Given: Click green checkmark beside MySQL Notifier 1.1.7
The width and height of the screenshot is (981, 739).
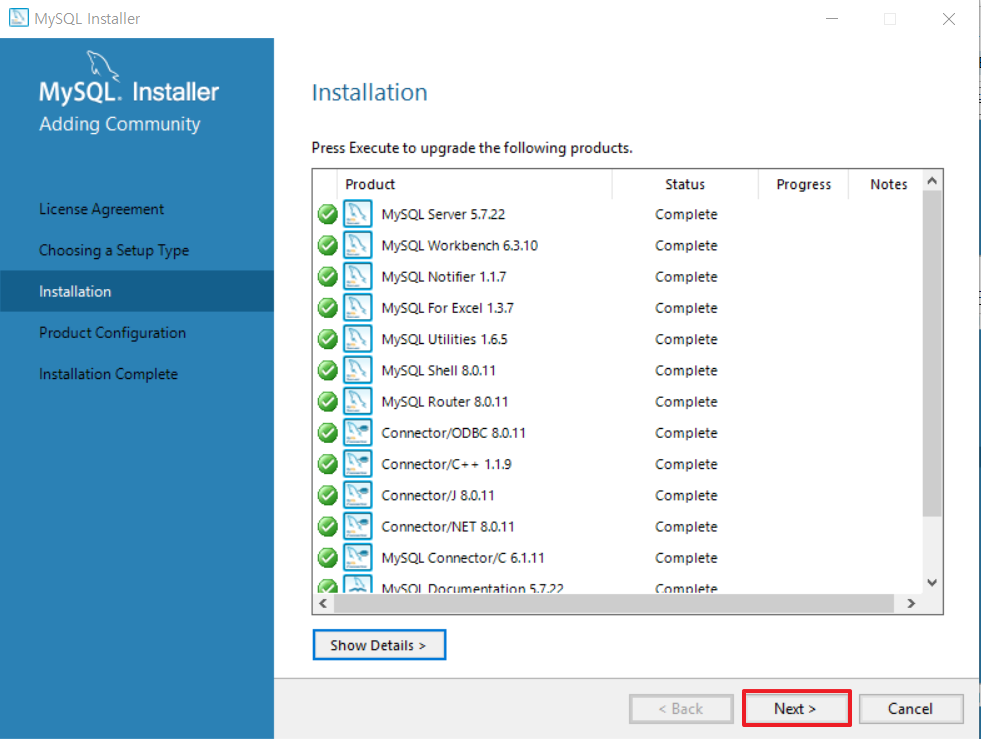Looking at the screenshot, I should tap(327, 277).
